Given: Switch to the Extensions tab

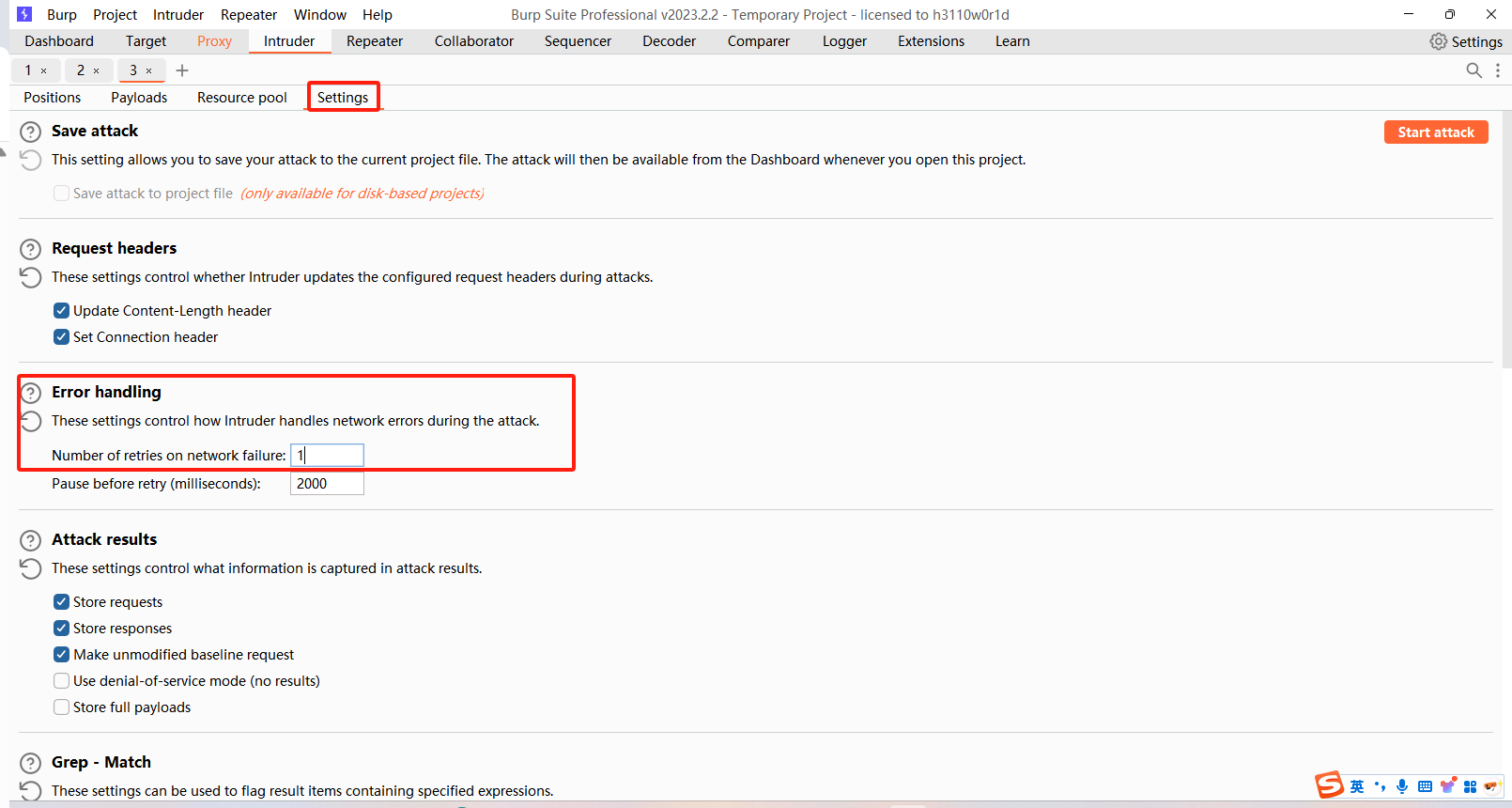Looking at the screenshot, I should (x=931, y=41).
